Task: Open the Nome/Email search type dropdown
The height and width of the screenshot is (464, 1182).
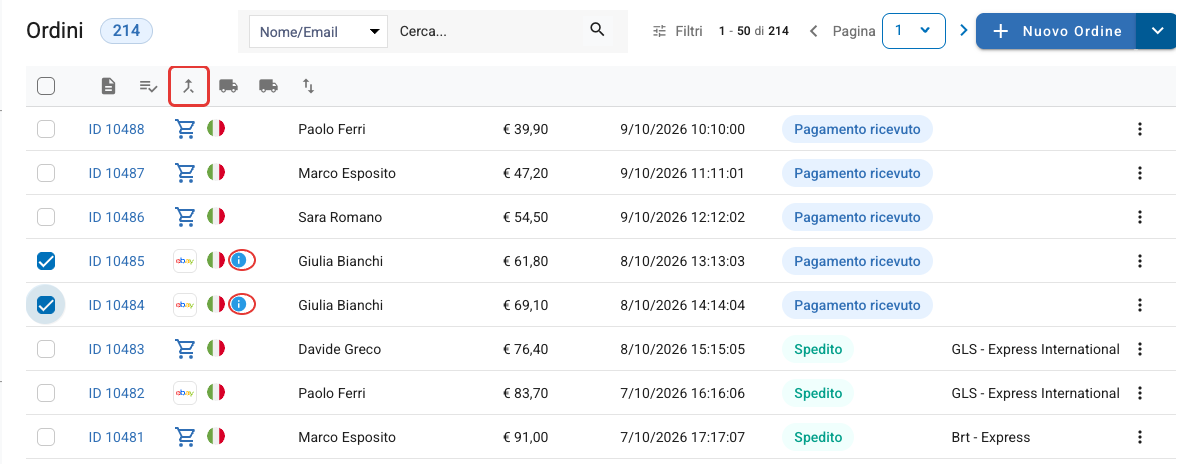Action: pyautogui.click(x=318, y=32)
